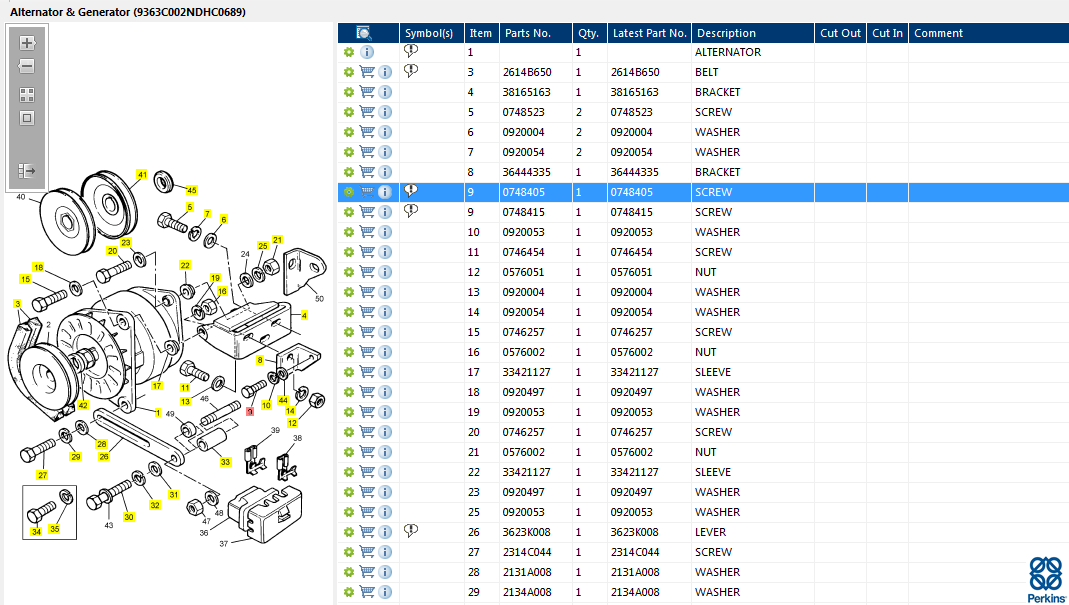
Task: Select the LEVER description cell
Action: [x=710, y=532]
